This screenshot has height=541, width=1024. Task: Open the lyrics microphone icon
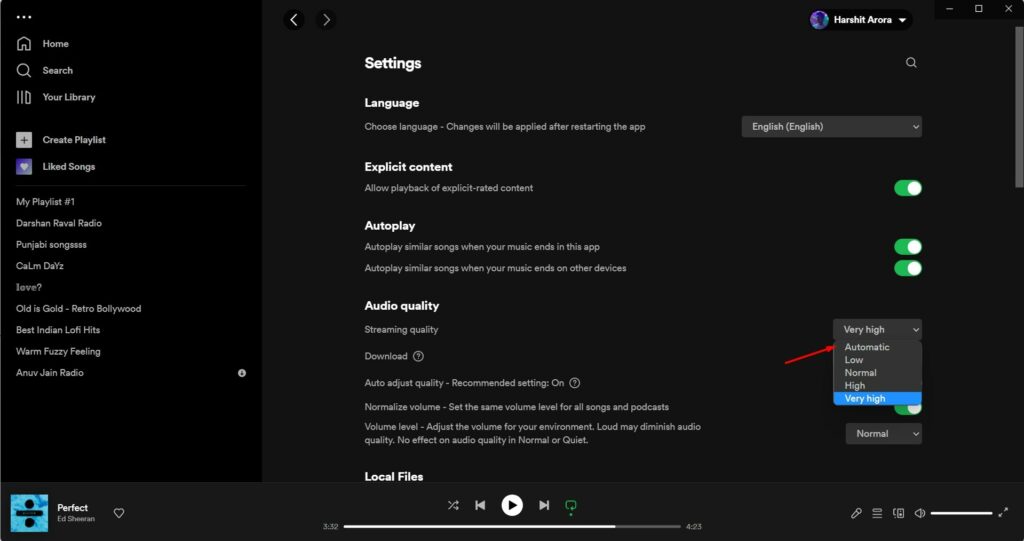pos(856,513)
